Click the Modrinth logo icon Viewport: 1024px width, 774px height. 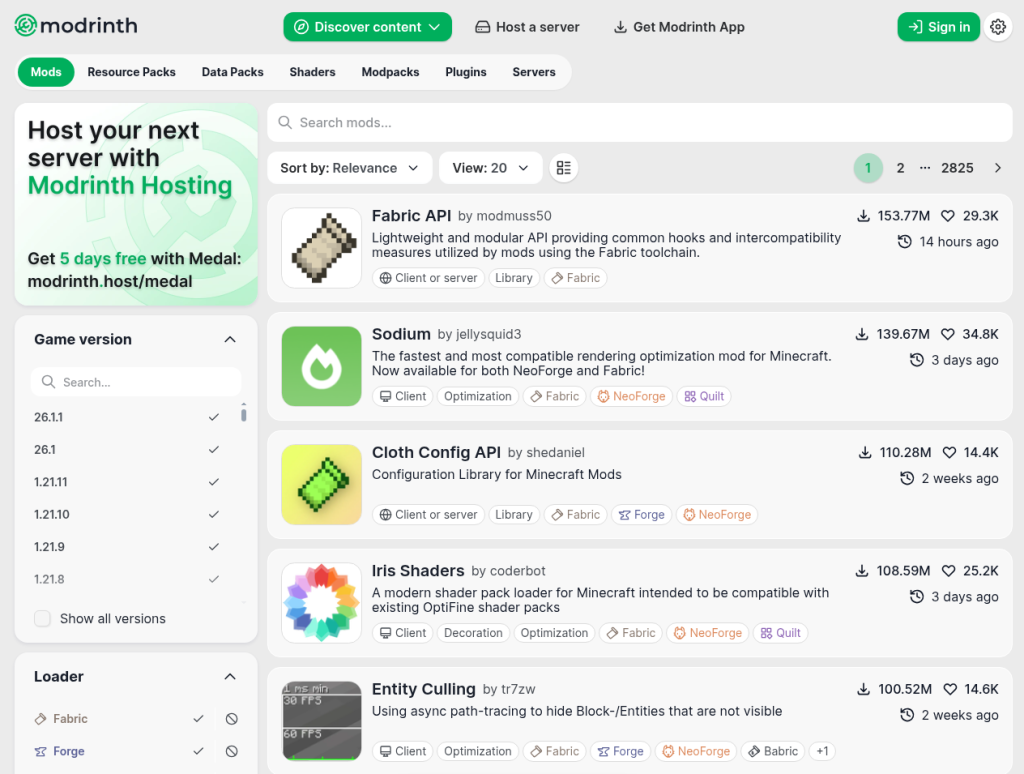[26, 27]
